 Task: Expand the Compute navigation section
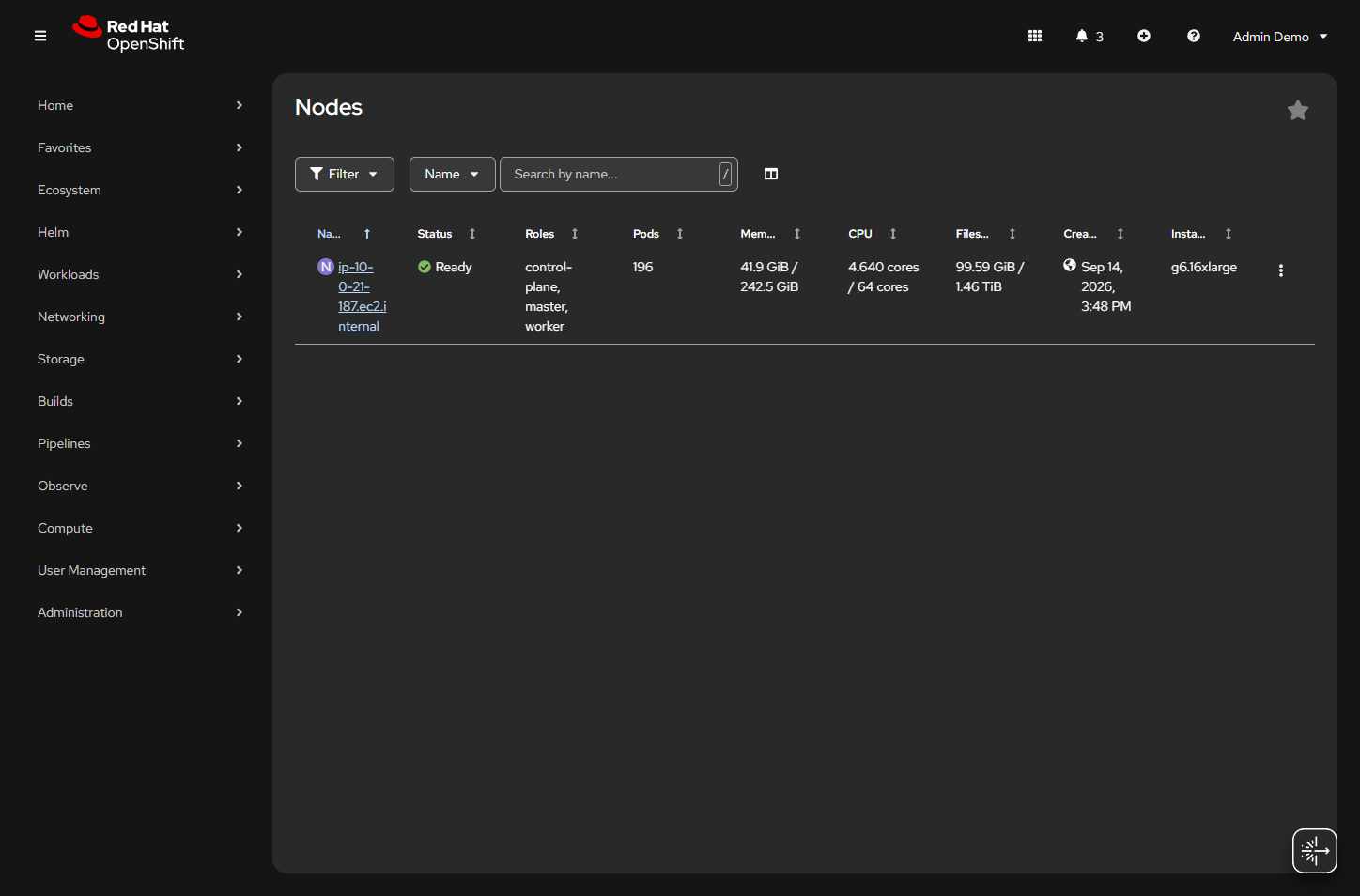140,528
